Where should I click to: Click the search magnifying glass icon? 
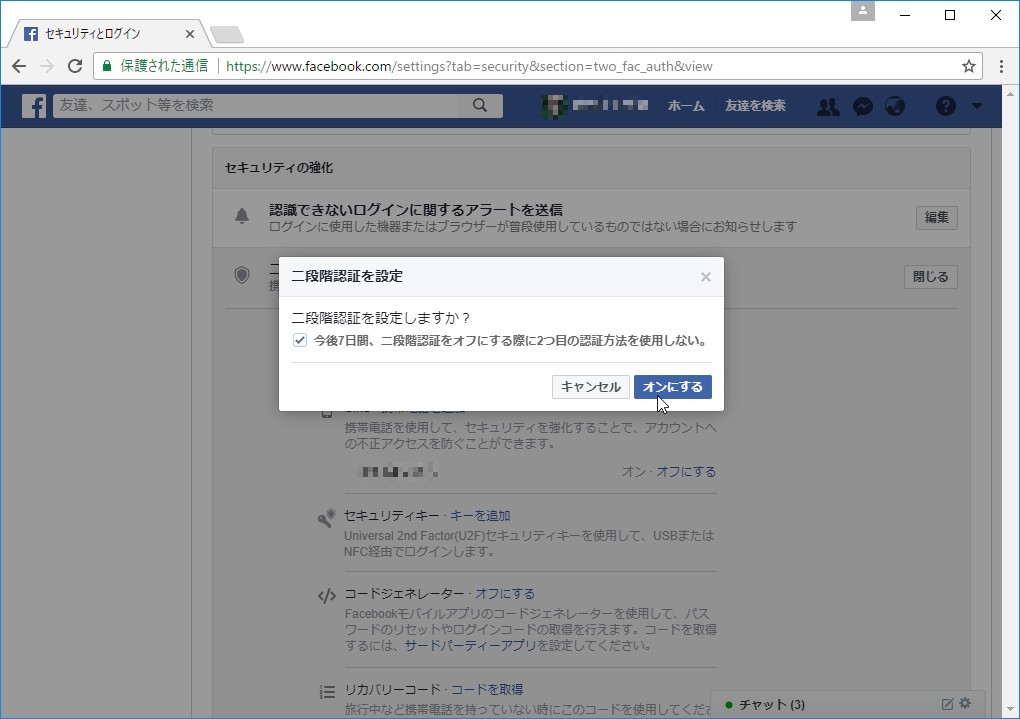point(479,105)
